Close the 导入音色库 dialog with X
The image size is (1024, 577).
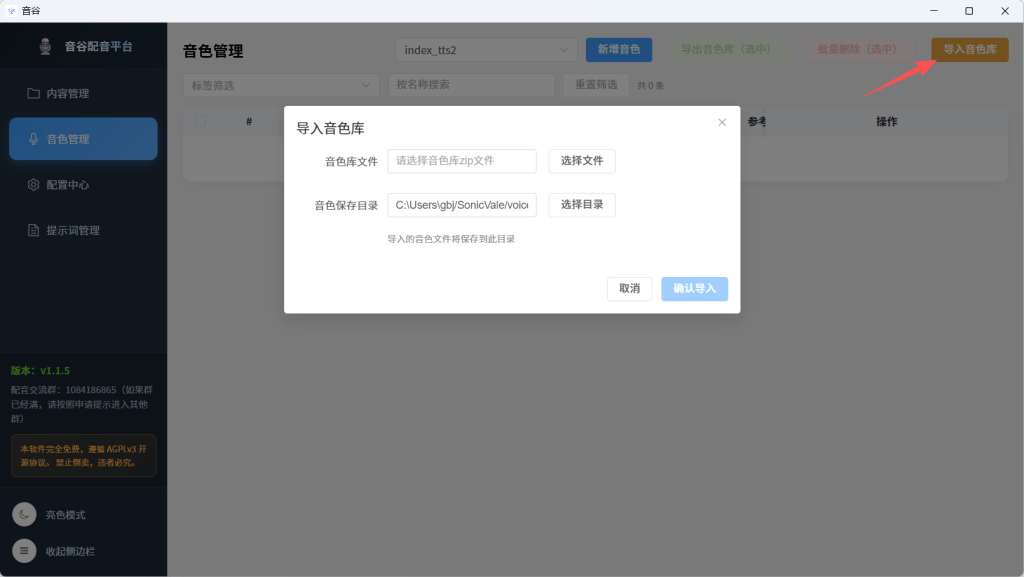point(722,122)
